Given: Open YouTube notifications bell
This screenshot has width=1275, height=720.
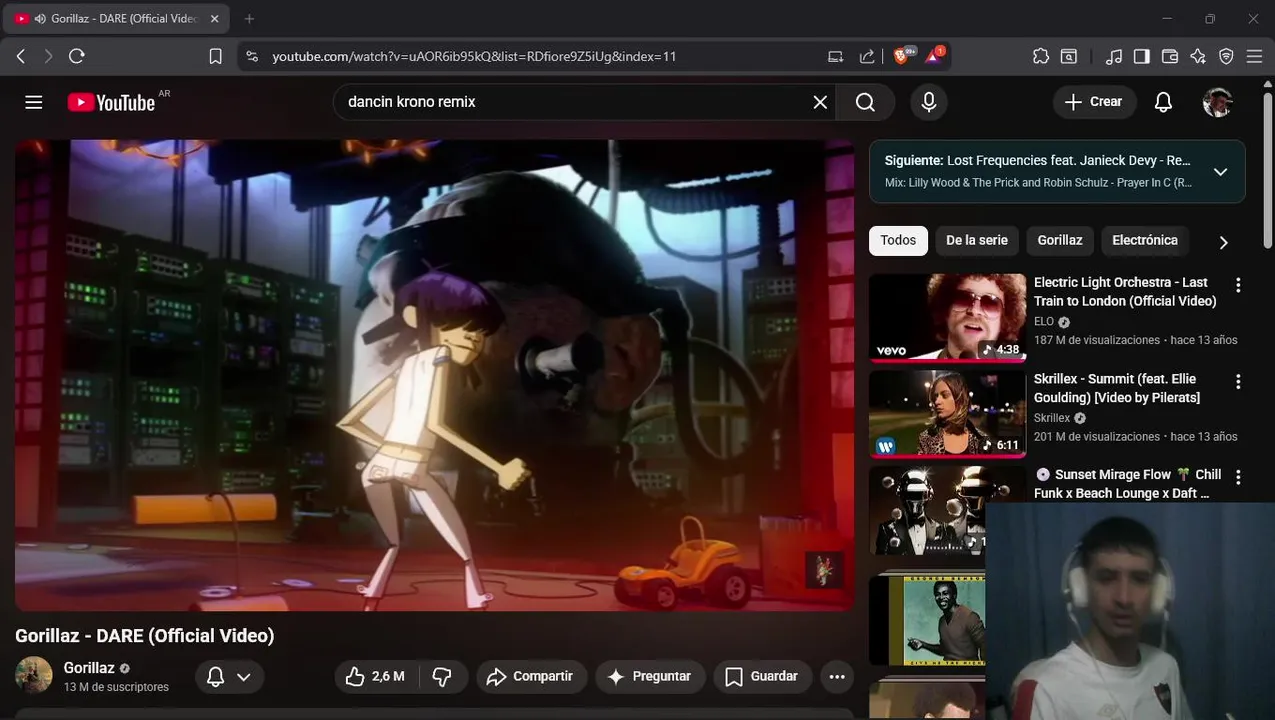Looking at the screenshot, I should point(1163,102).
